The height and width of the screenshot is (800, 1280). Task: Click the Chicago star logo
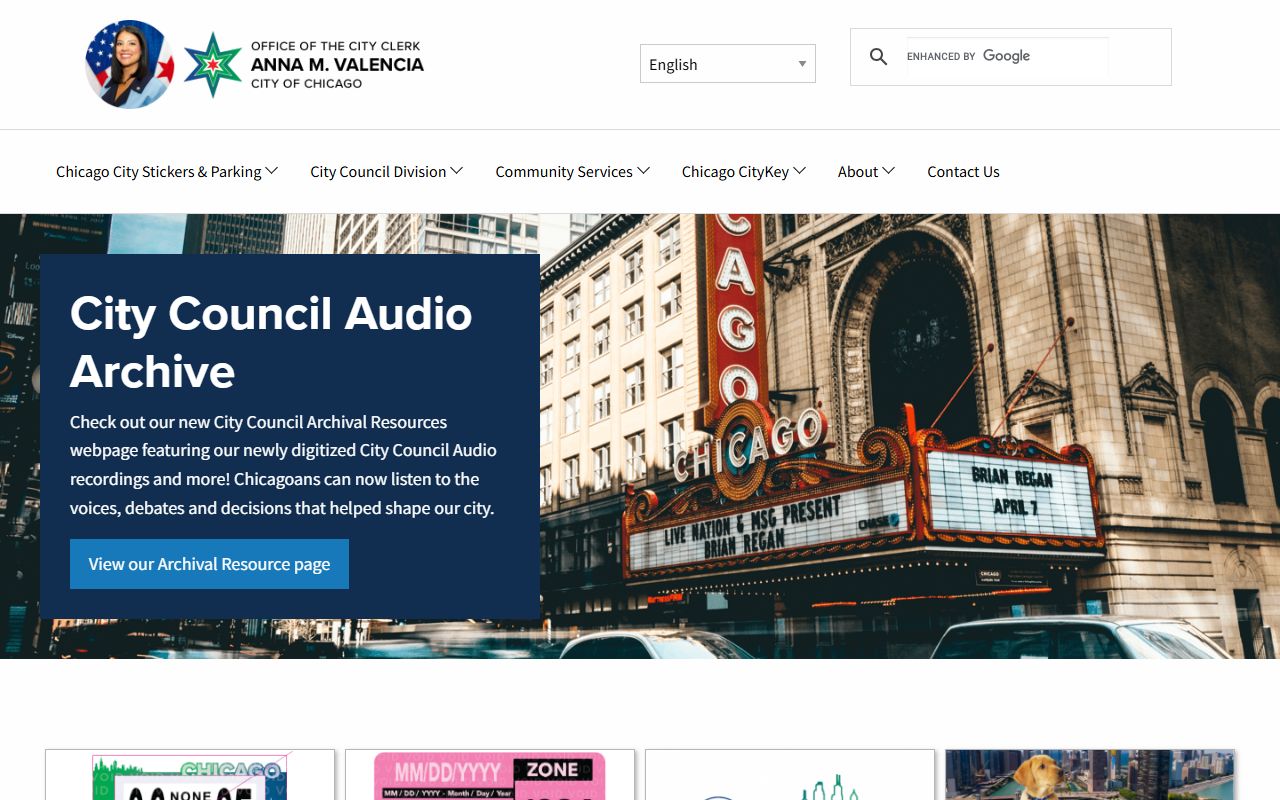coord(213,65)
